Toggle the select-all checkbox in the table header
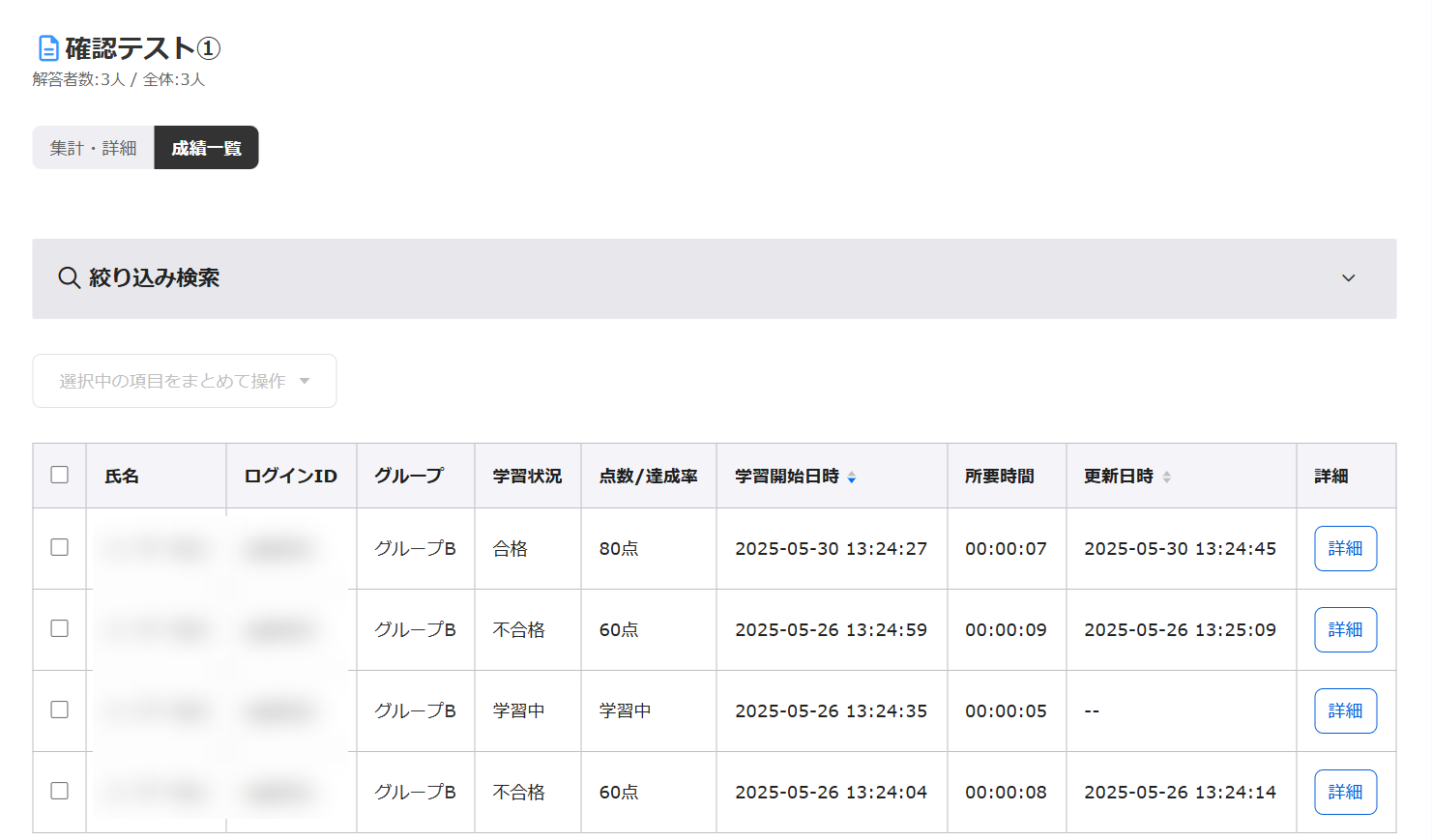1432x840 pixels. (60, 475)
